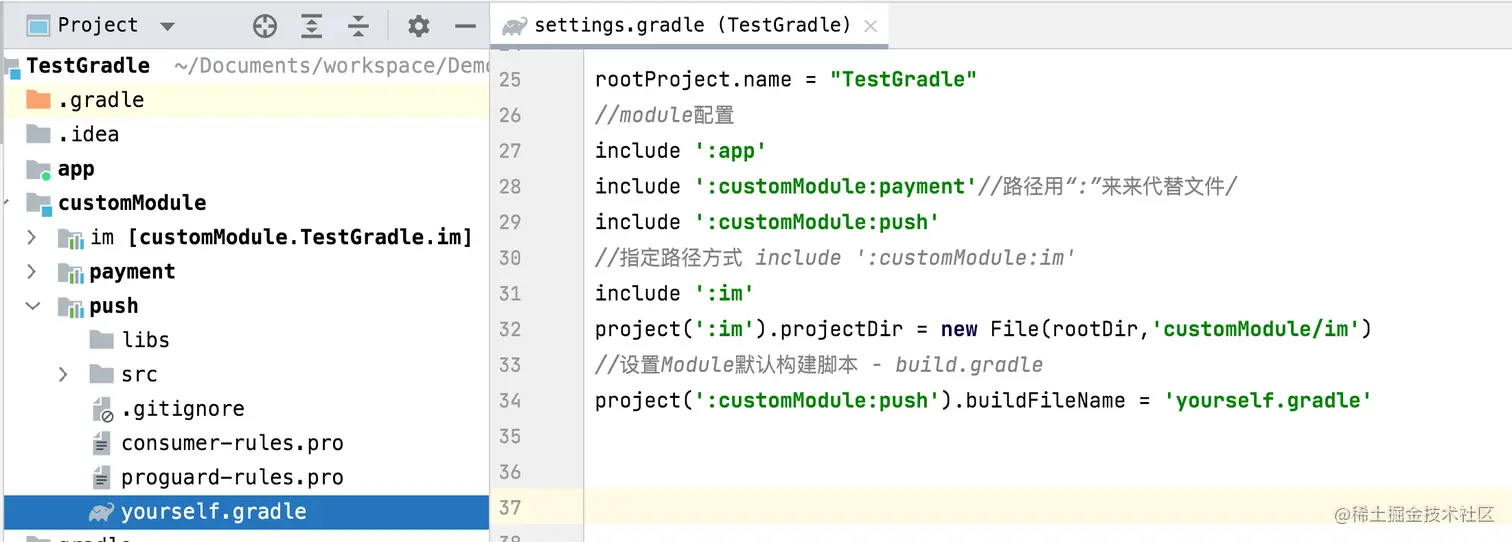Viewport: 1512px width, 542px height.
Task: Click the Collapse All toolbar icon
Action: [358, 27]
